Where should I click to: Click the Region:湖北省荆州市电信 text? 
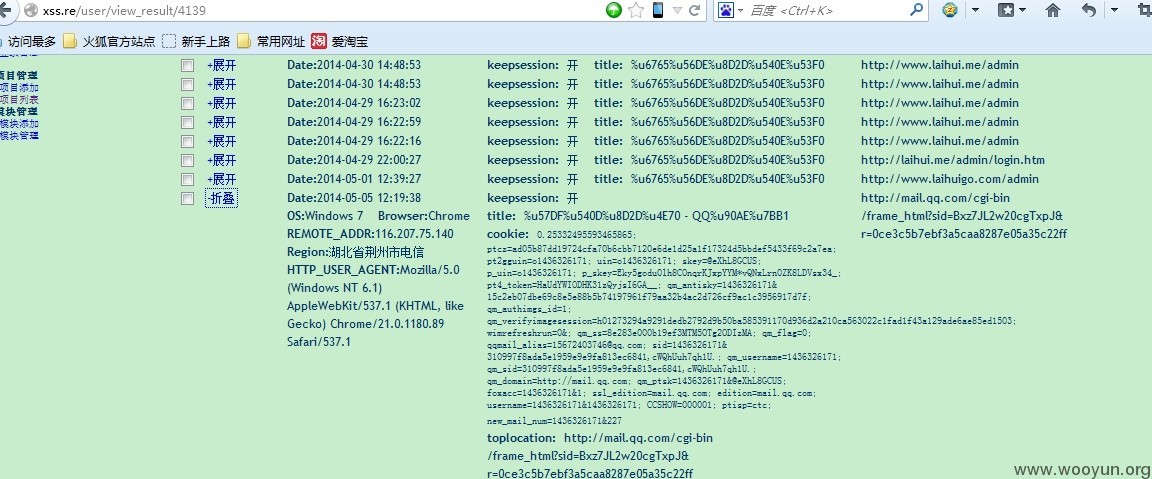click(355, 252)
